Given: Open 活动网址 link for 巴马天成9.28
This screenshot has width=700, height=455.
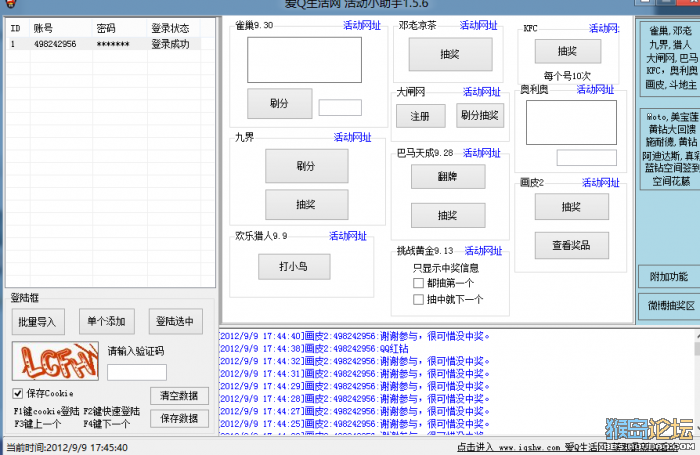Looking at the screenshot, I should [482, 153].
